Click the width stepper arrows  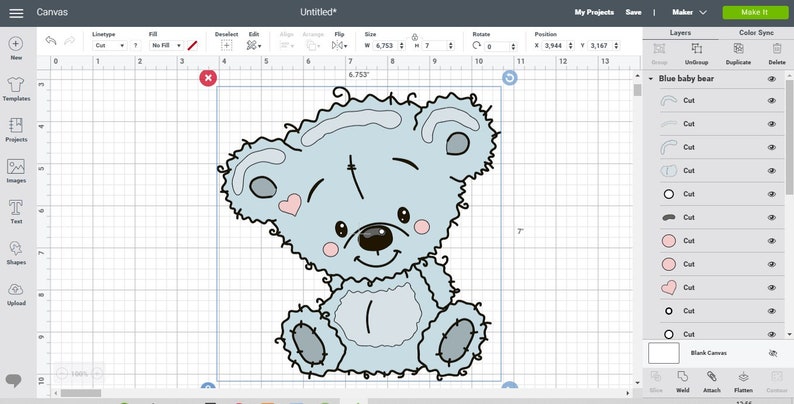tap(402, 46)
